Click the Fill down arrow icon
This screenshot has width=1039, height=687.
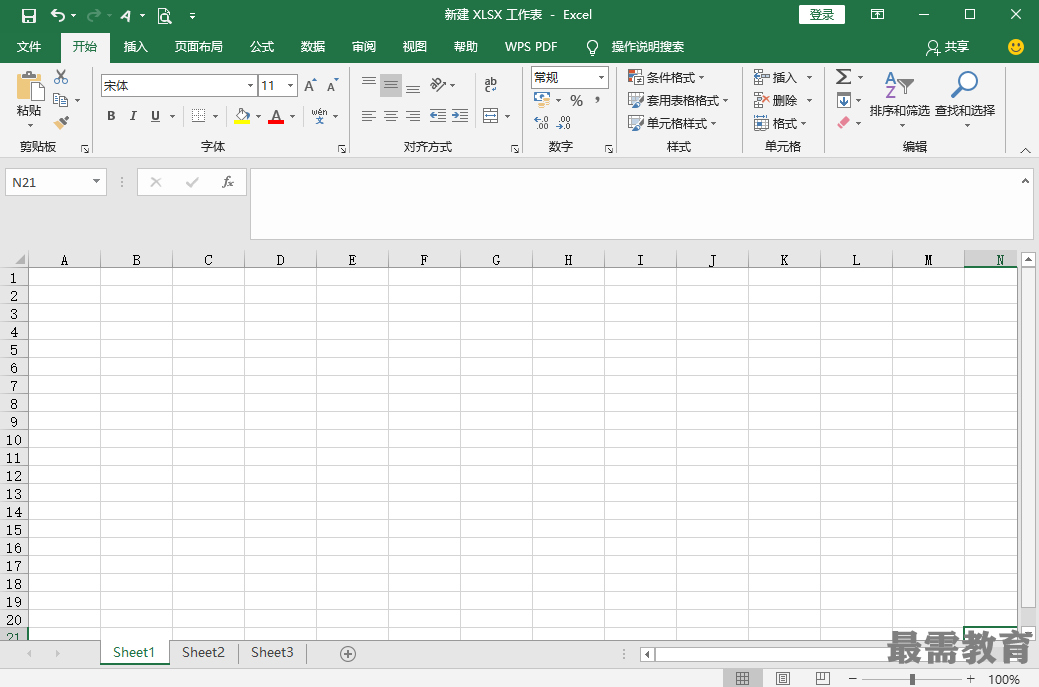pyautogui.click(x=844, y=101)
